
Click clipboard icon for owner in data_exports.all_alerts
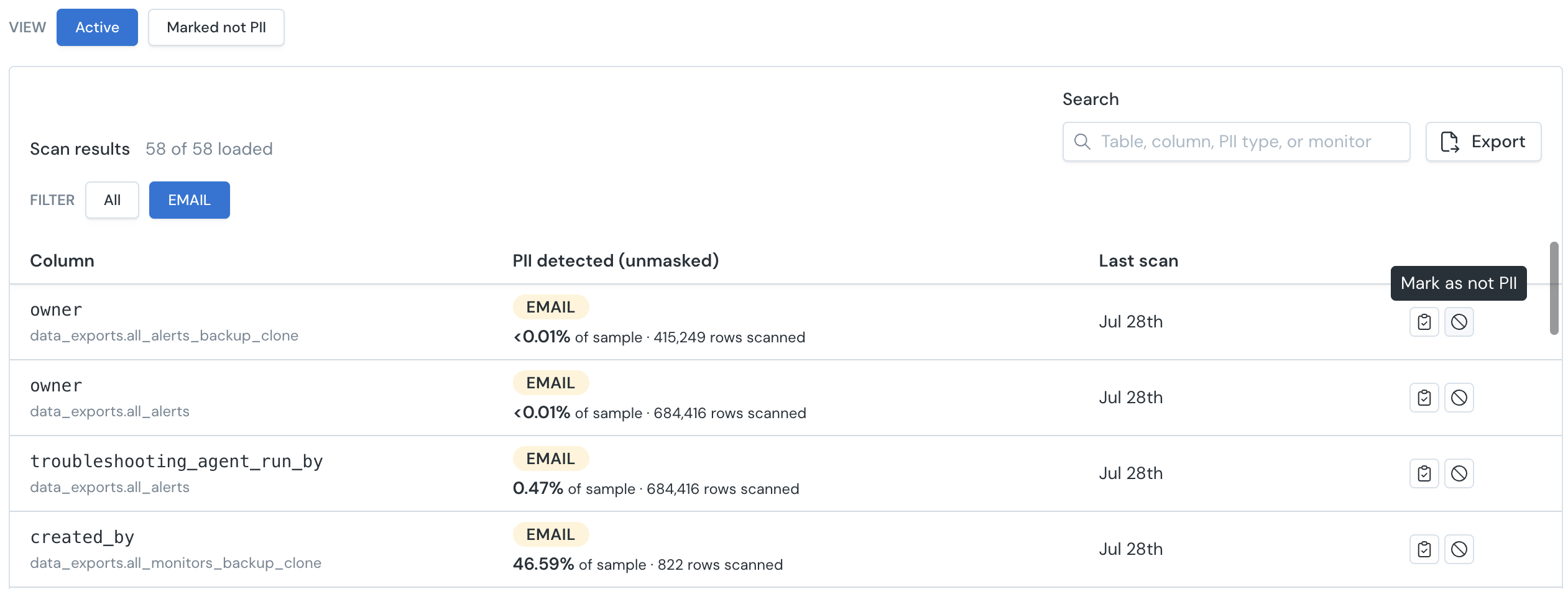(1424, 398)
